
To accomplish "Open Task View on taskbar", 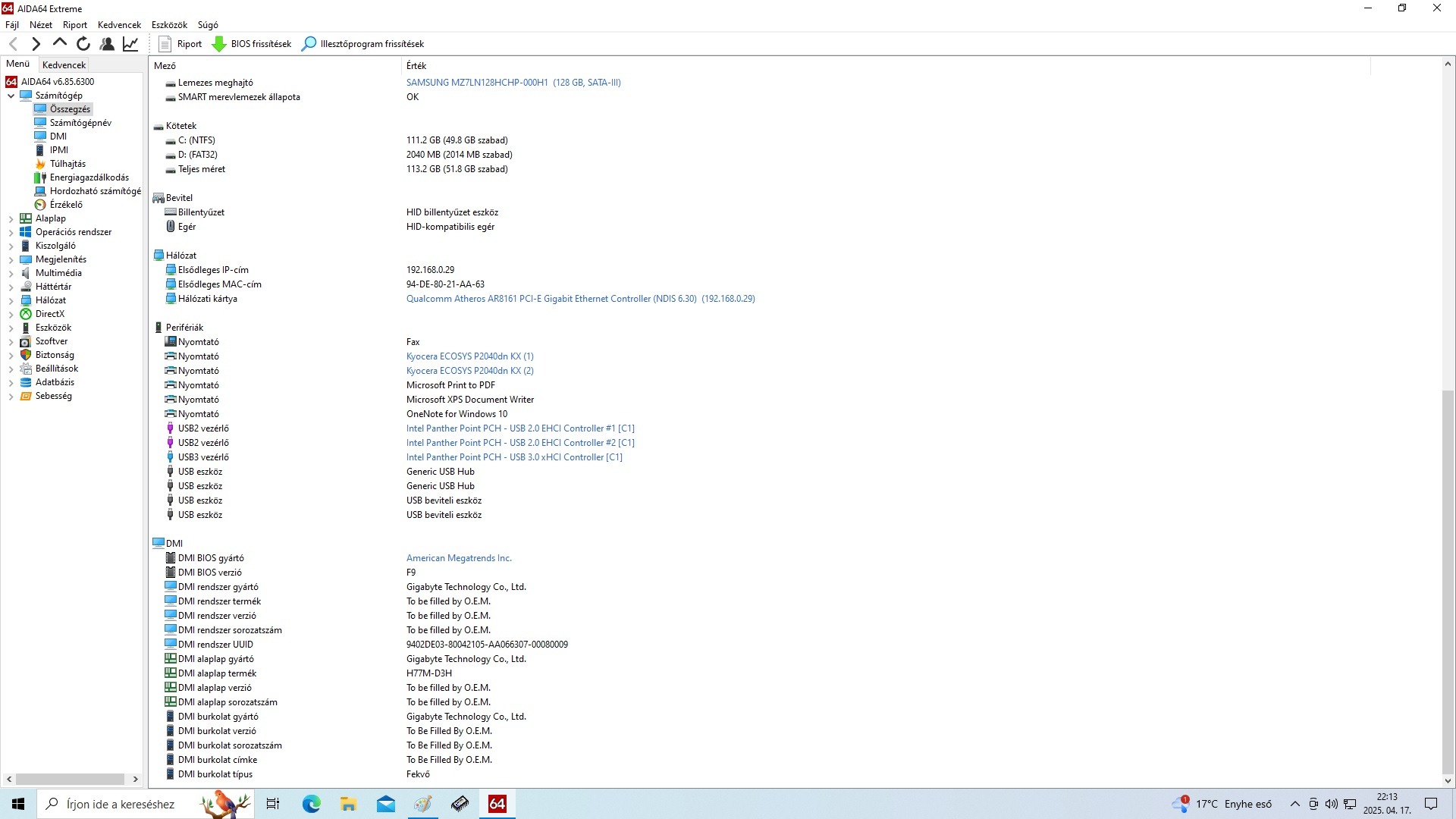I will pos(273,804).
